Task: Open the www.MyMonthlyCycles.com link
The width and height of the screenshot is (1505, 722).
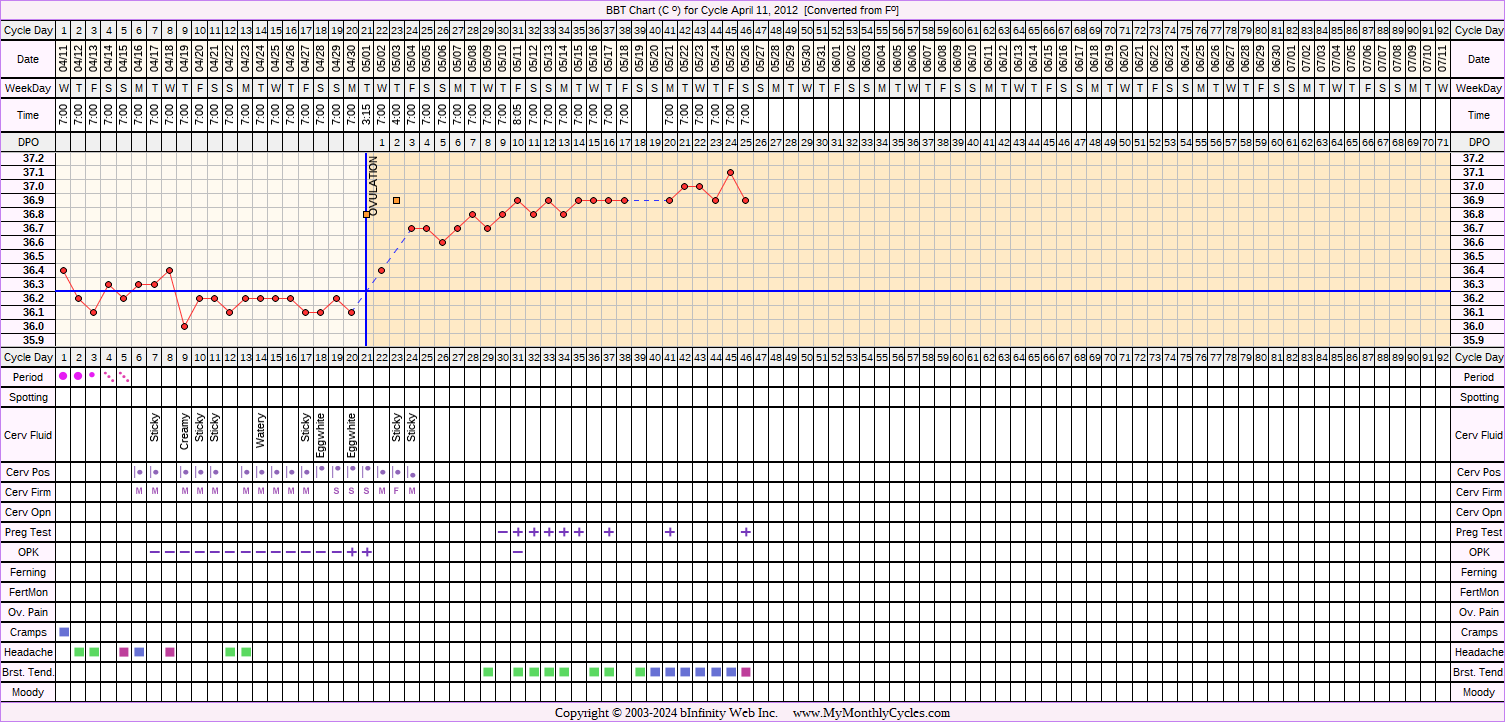Action: tap(871, 713)
